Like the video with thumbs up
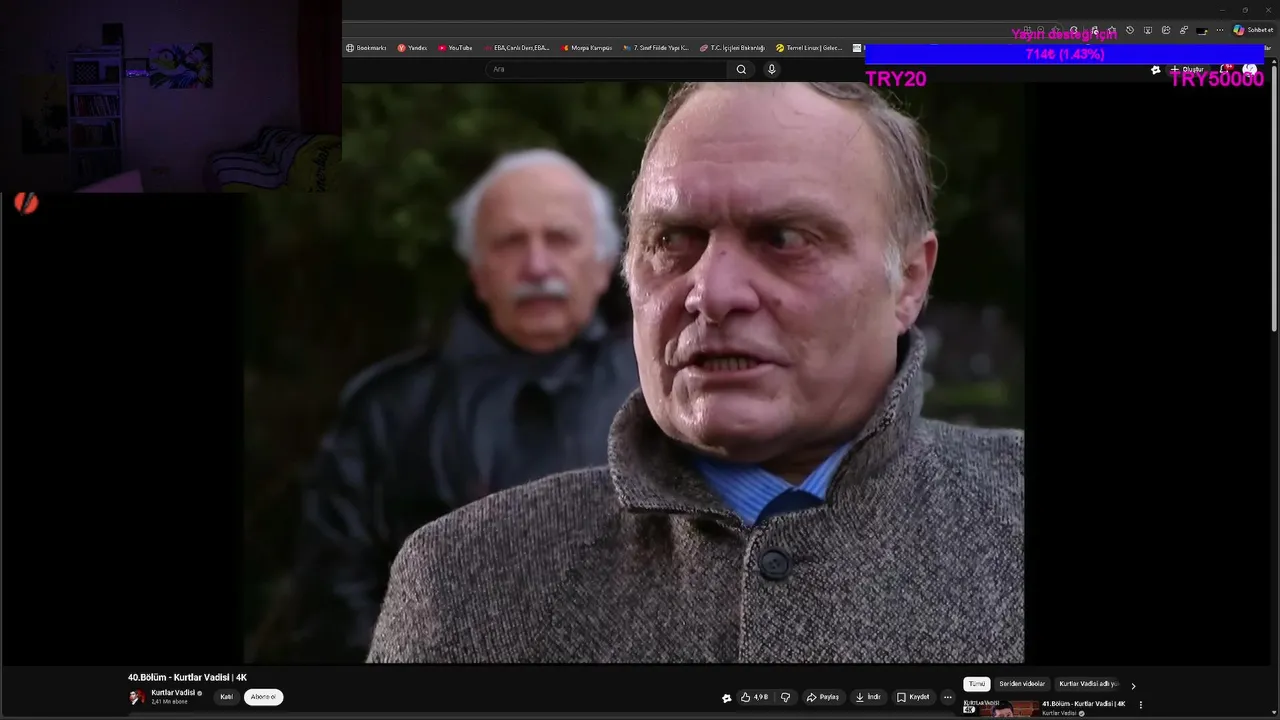Viewport: 1280px width, 720px height. click(x=754, y=697)
